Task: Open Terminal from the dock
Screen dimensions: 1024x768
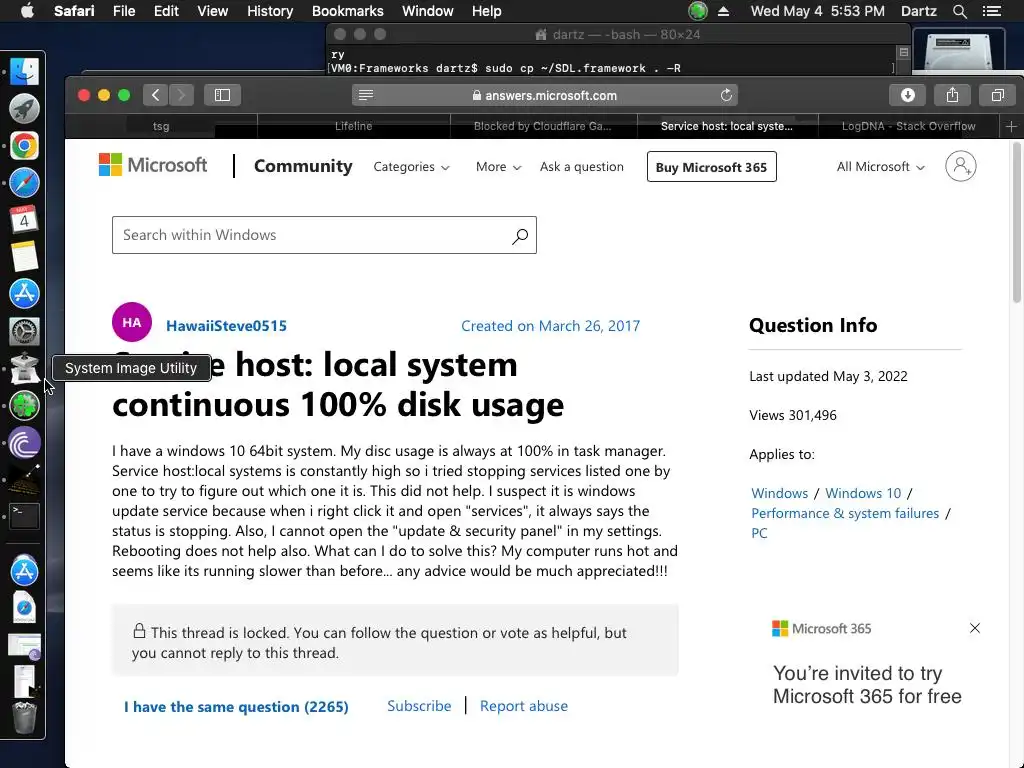Action: 24,517
